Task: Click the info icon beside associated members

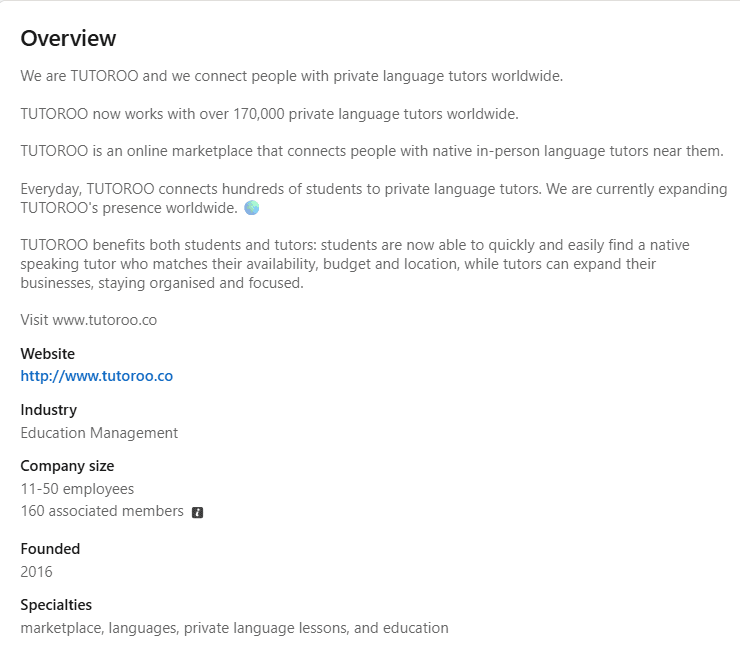Action: (197, 512)
